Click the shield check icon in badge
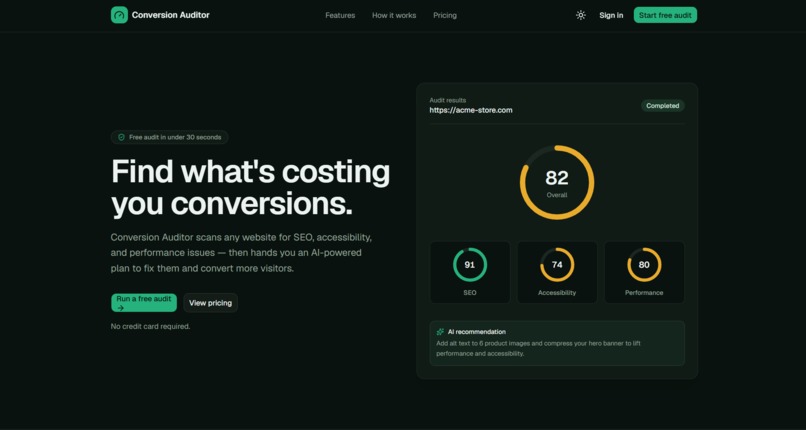The width and height of the screenshot is (806, 430). [121, 137]
